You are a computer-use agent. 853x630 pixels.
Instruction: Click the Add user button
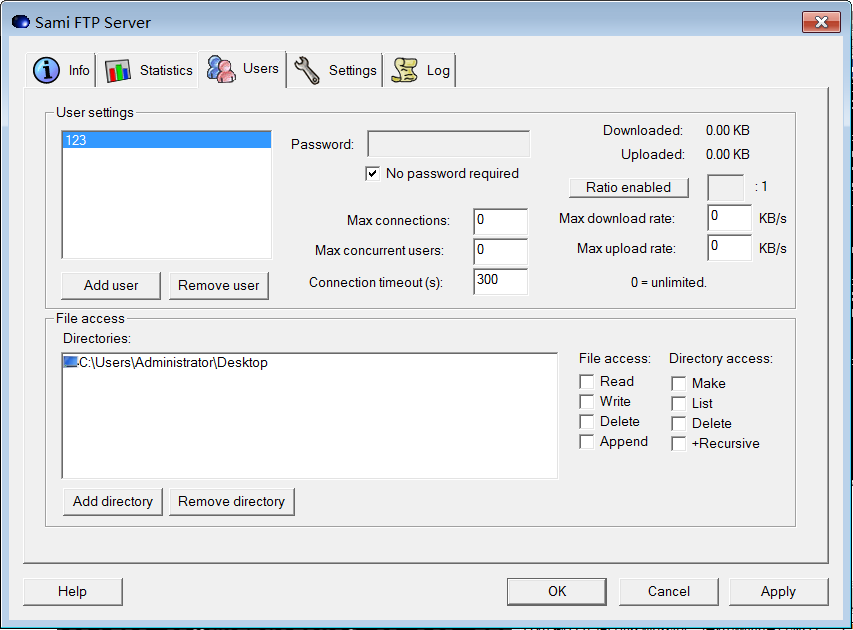(111, 286)
